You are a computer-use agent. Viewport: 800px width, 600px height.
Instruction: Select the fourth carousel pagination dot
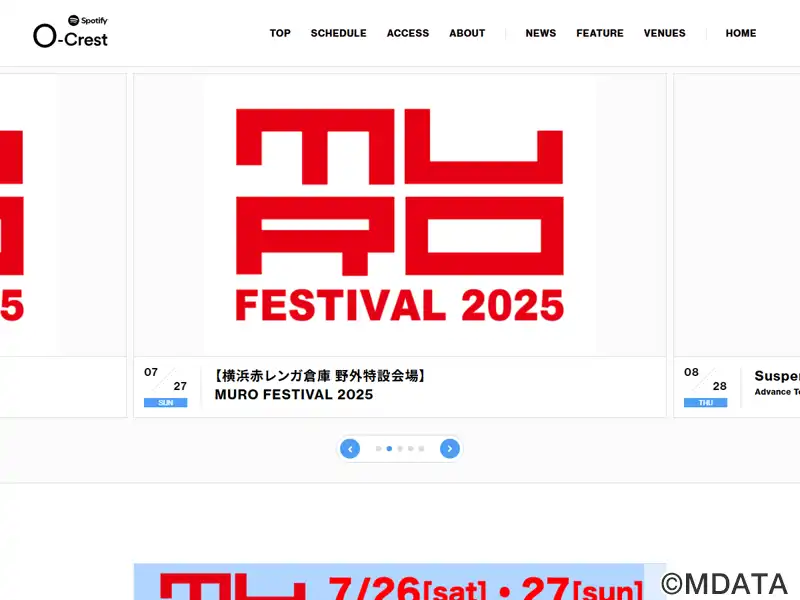pos(411,449)
